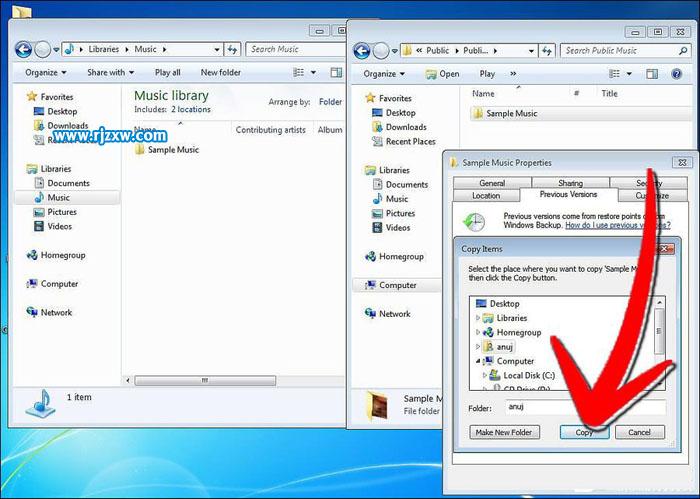This screenshot has width=700, height=499.
Task: Open the Organize dropdown in Music library window
Action: click(x=46, y=73)
